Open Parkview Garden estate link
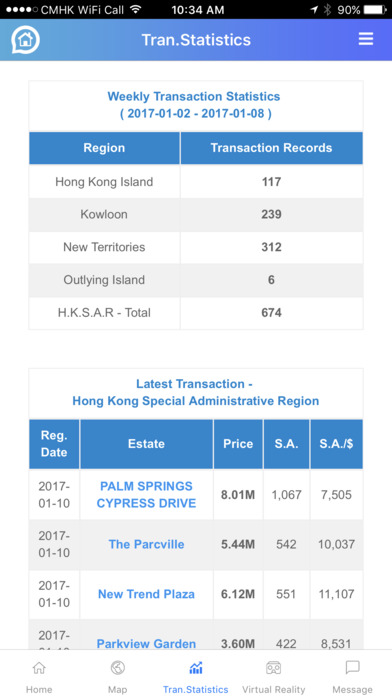This screenshot has width=392, height=696. (x=147, y=644)
